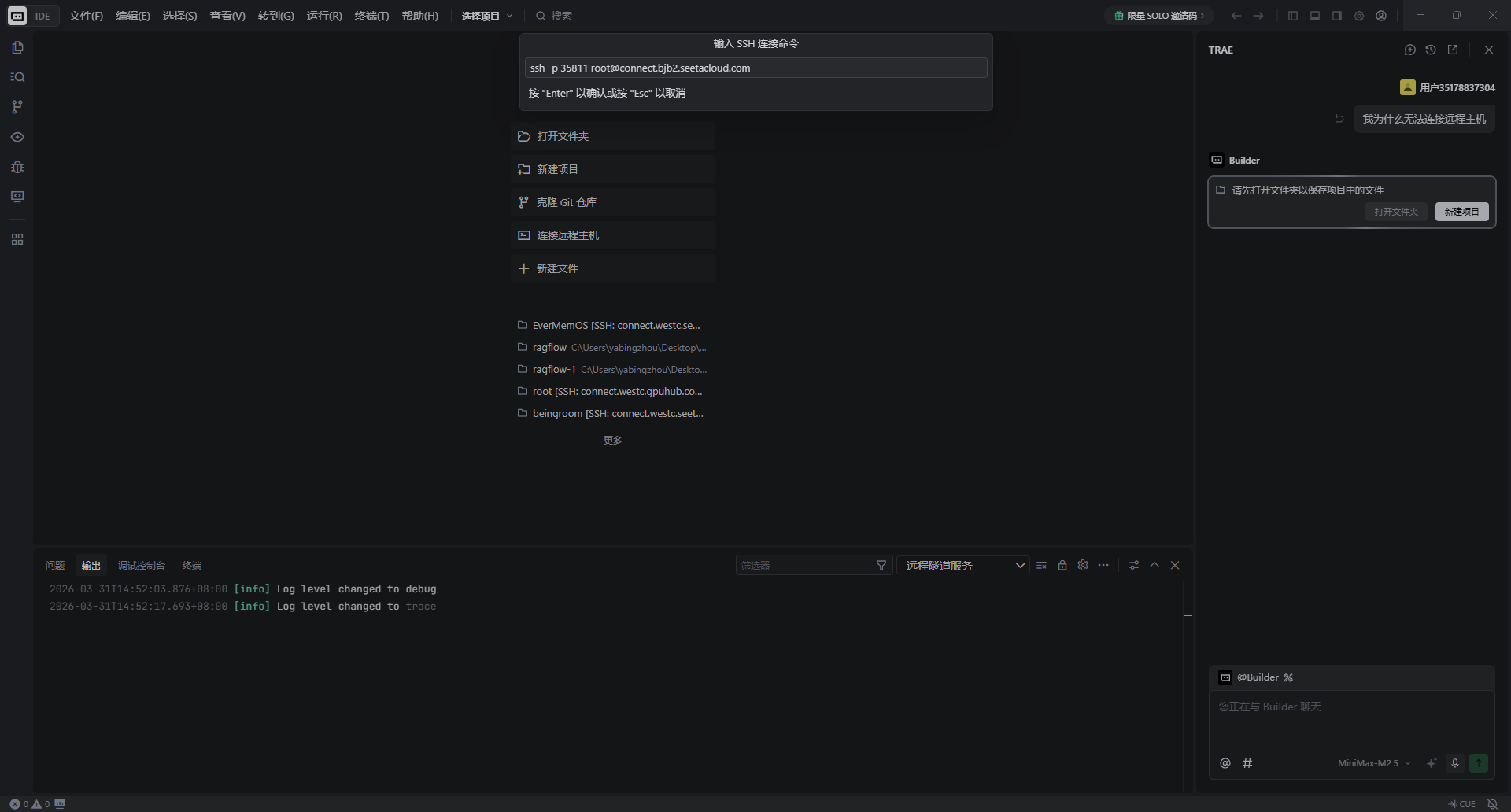Open chat history clock icon
1511x812 pixels.
[x=1431, y=50]
